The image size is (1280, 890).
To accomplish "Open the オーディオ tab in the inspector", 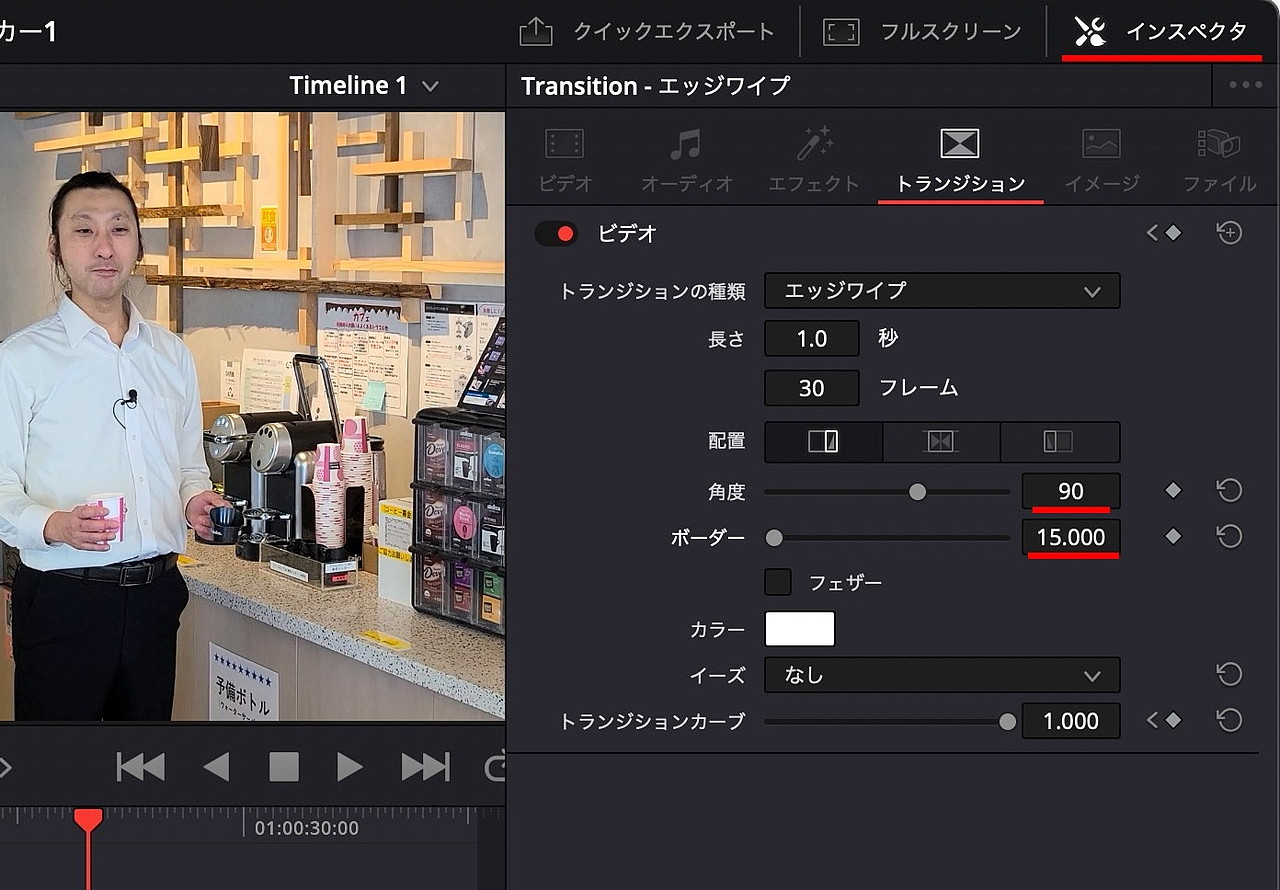I will pos(688,158).
